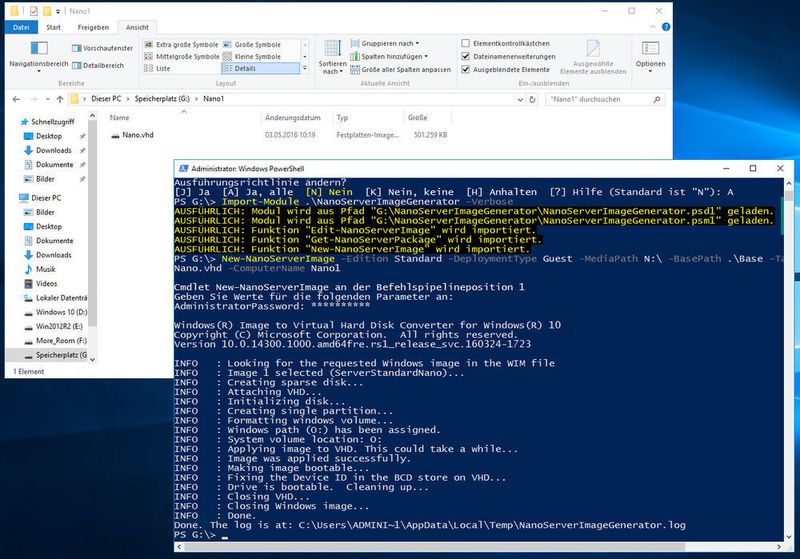
Task: Open Downloads under Schnellzugriff
Action: [x=54, y=150]
